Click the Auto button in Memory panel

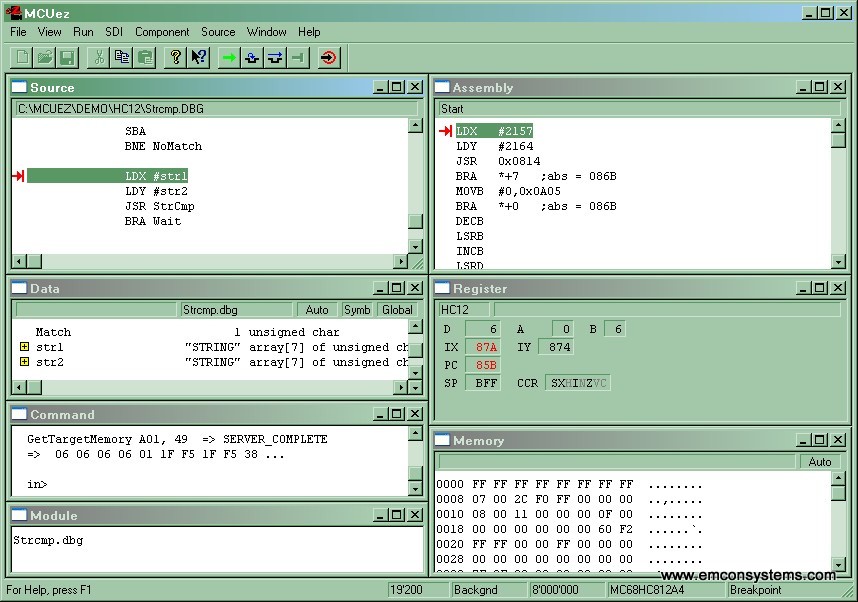click(x=819, y=462)
